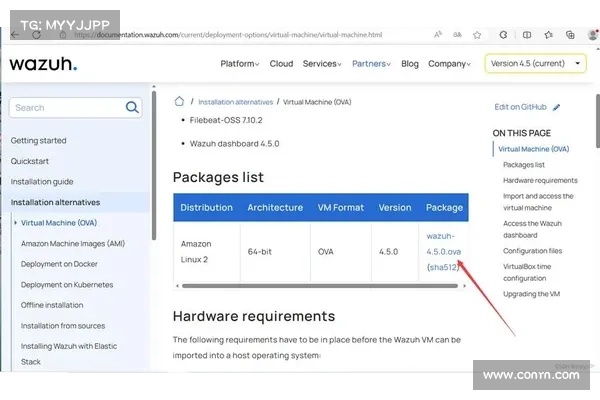Open Virtual Machine (OVA) sidebar entry

coord(59,223)
